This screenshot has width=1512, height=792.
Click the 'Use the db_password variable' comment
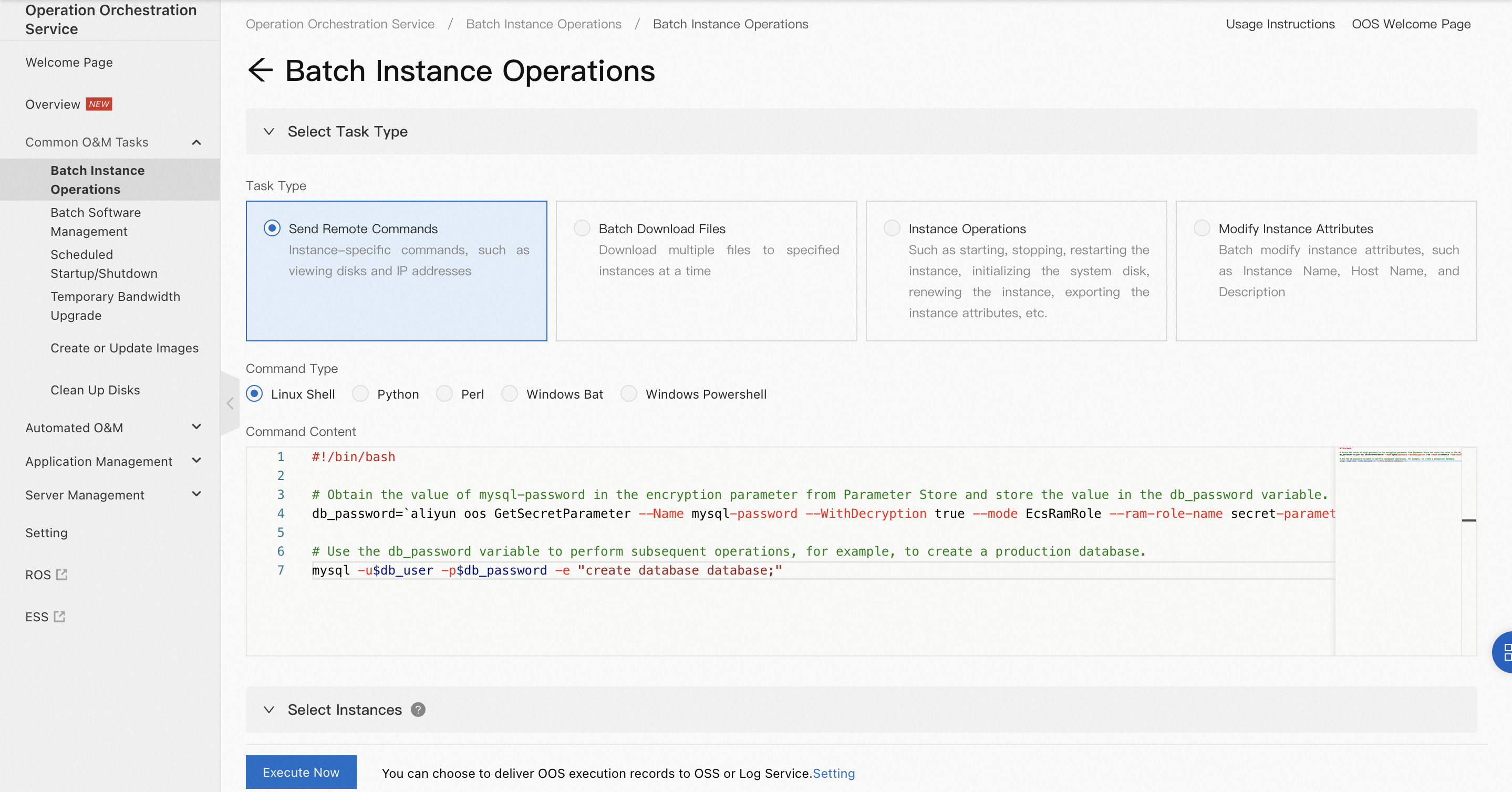point(728,551)
